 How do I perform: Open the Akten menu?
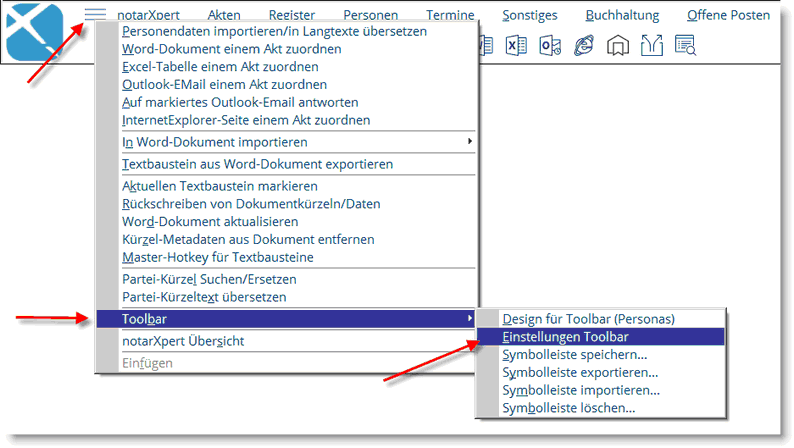(224, 15)
